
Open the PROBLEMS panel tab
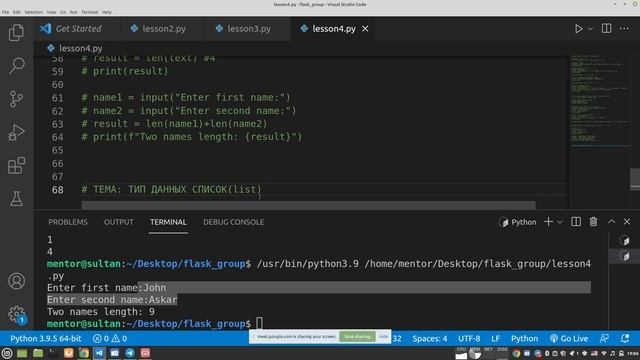[68, 222]
